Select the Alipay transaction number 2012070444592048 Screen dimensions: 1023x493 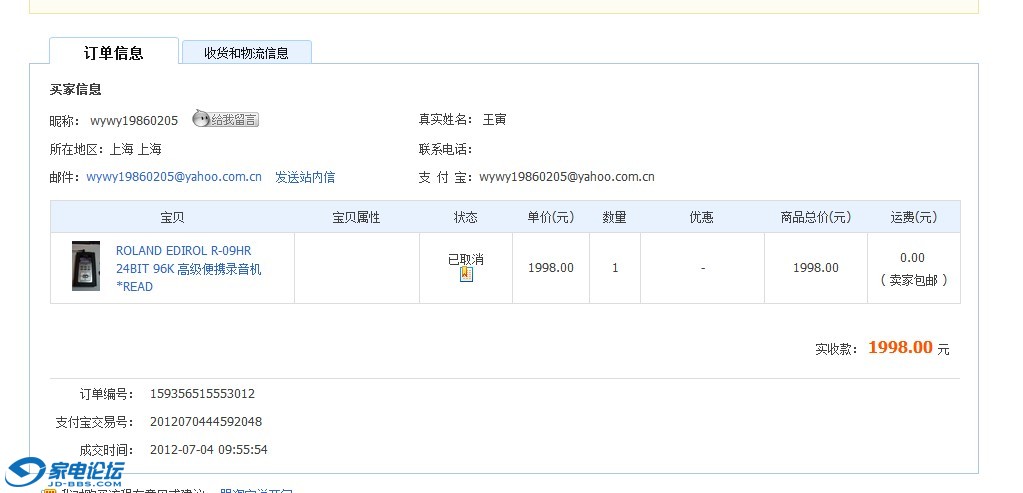point(206,422)
